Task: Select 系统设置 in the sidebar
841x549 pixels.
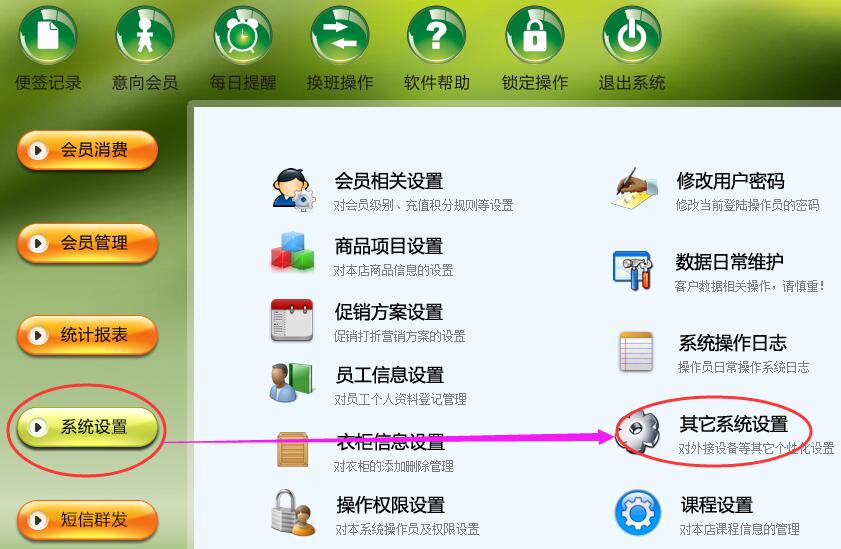Action: coord(87,427)
